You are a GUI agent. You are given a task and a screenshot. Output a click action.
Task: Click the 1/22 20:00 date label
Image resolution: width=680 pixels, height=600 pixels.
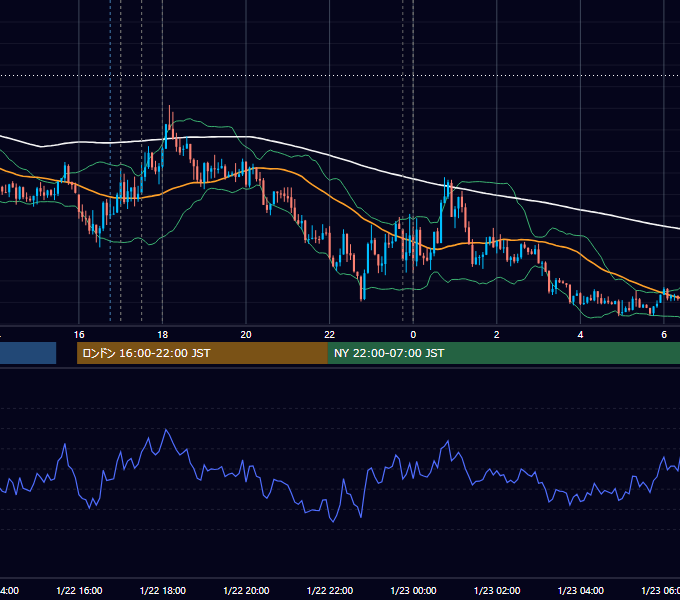click(x=246, y=590)
